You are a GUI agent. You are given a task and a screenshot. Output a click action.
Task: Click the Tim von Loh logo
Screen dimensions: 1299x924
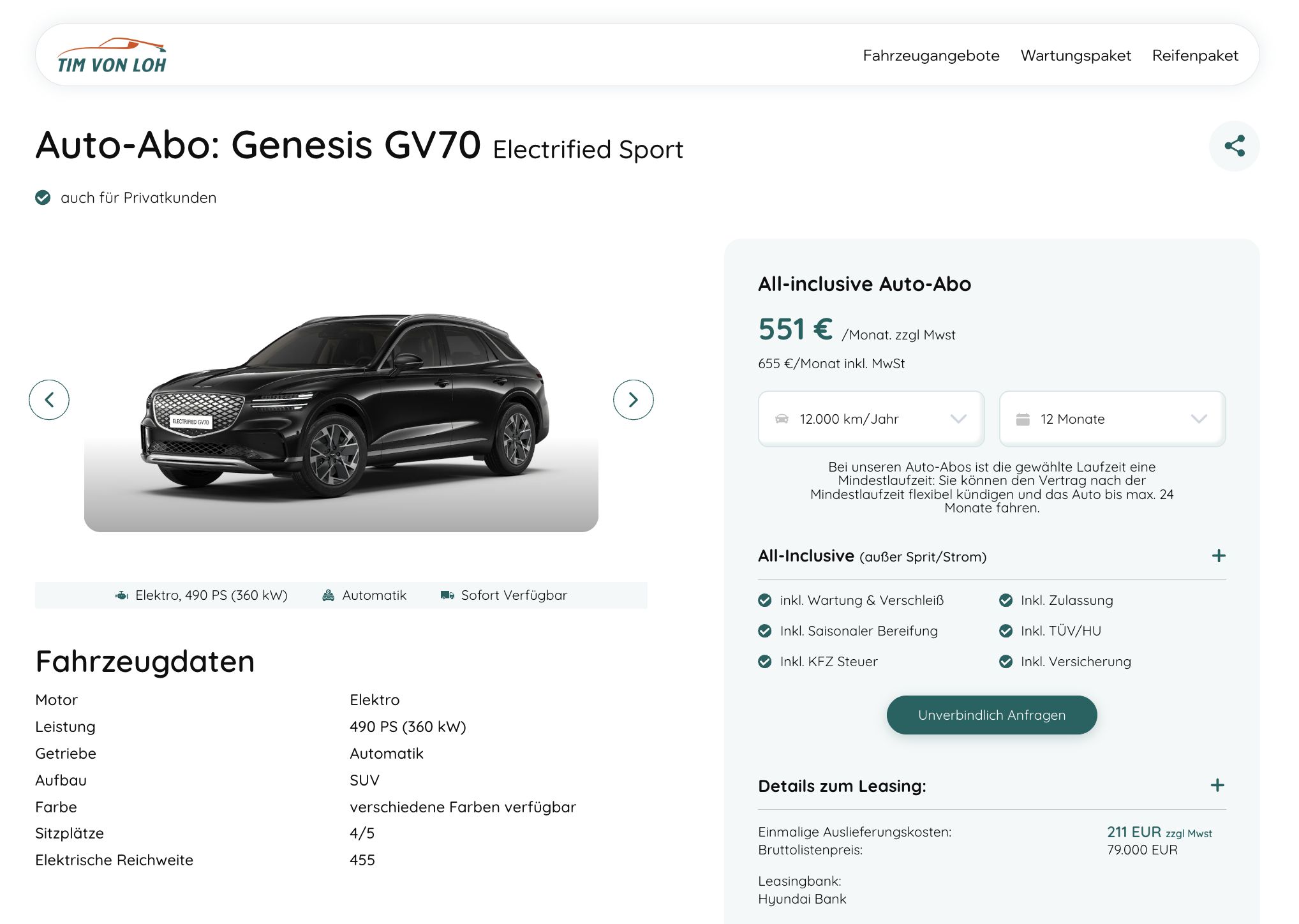pos(112,56)
